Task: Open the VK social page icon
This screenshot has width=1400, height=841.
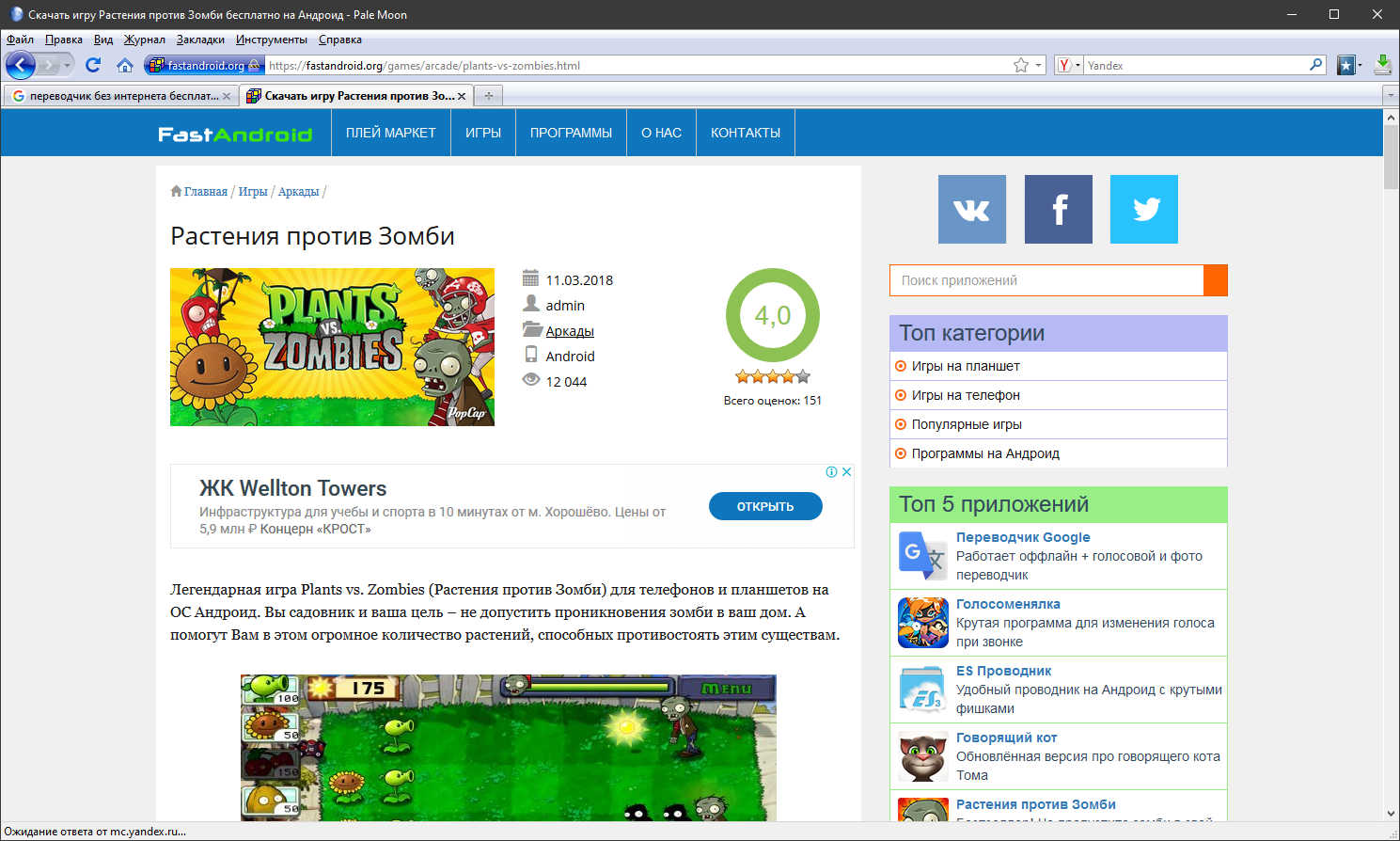Action: 972,209
